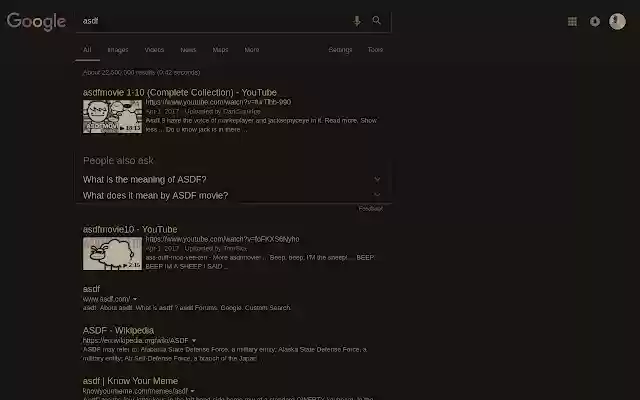640x400 pixels.
Task: Open the asdf www.asdf.com result title
Action: pyautogui.click(x=91, y=289)
